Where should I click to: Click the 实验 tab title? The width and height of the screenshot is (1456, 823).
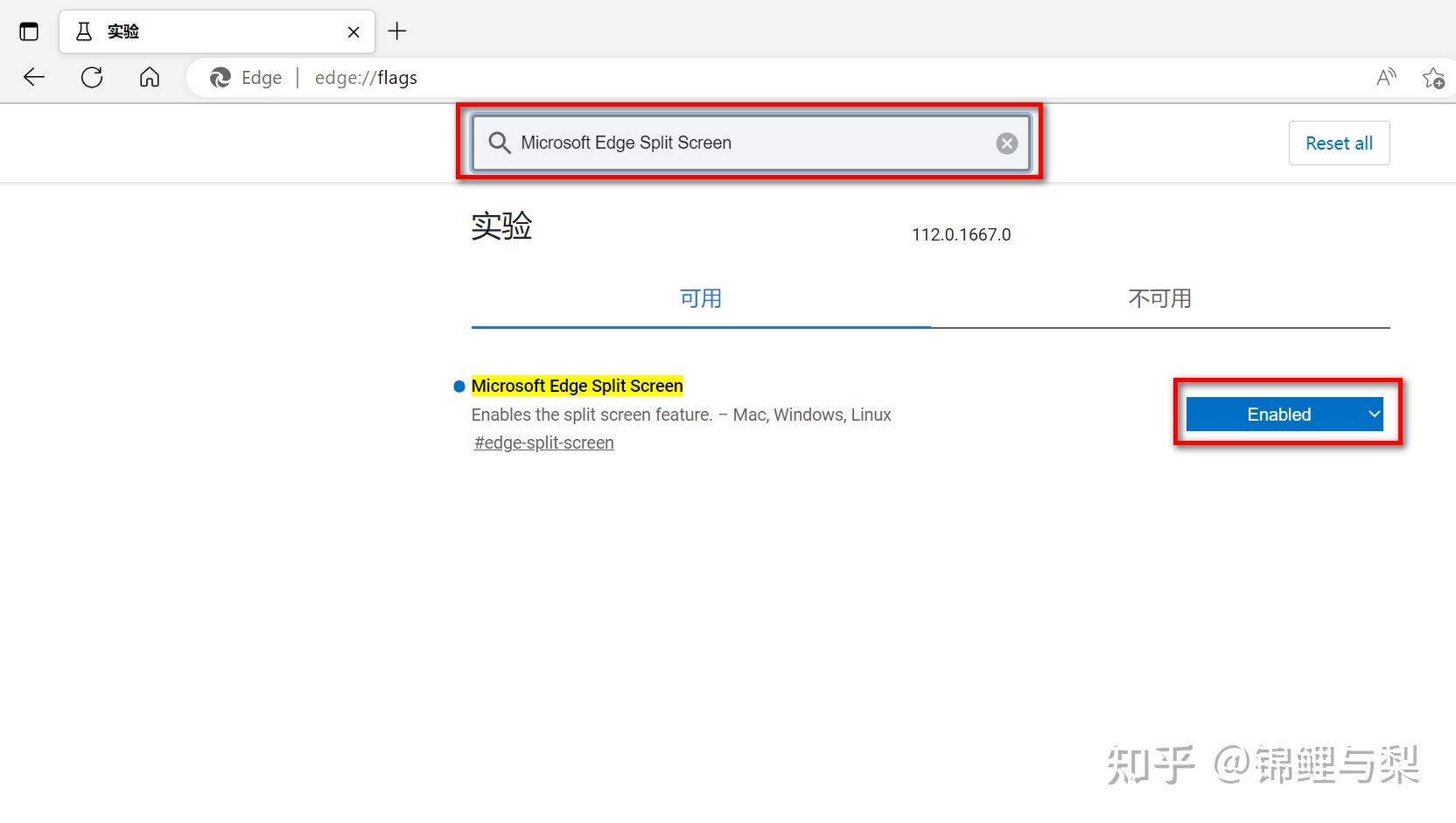coord(123,32)
